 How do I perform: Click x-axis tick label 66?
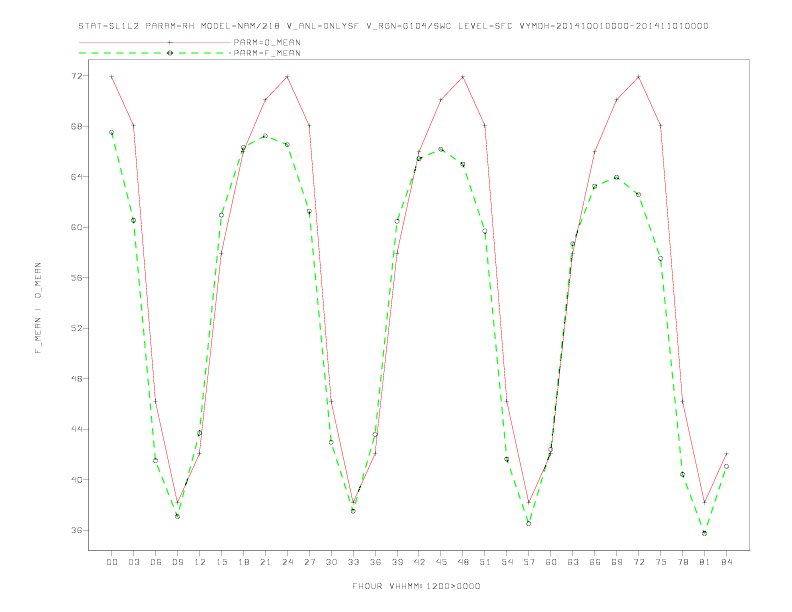point(595,562)
